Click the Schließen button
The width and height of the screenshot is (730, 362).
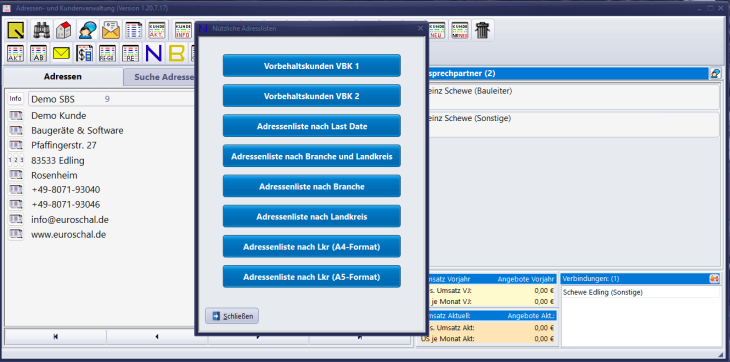tap(232, 316)
